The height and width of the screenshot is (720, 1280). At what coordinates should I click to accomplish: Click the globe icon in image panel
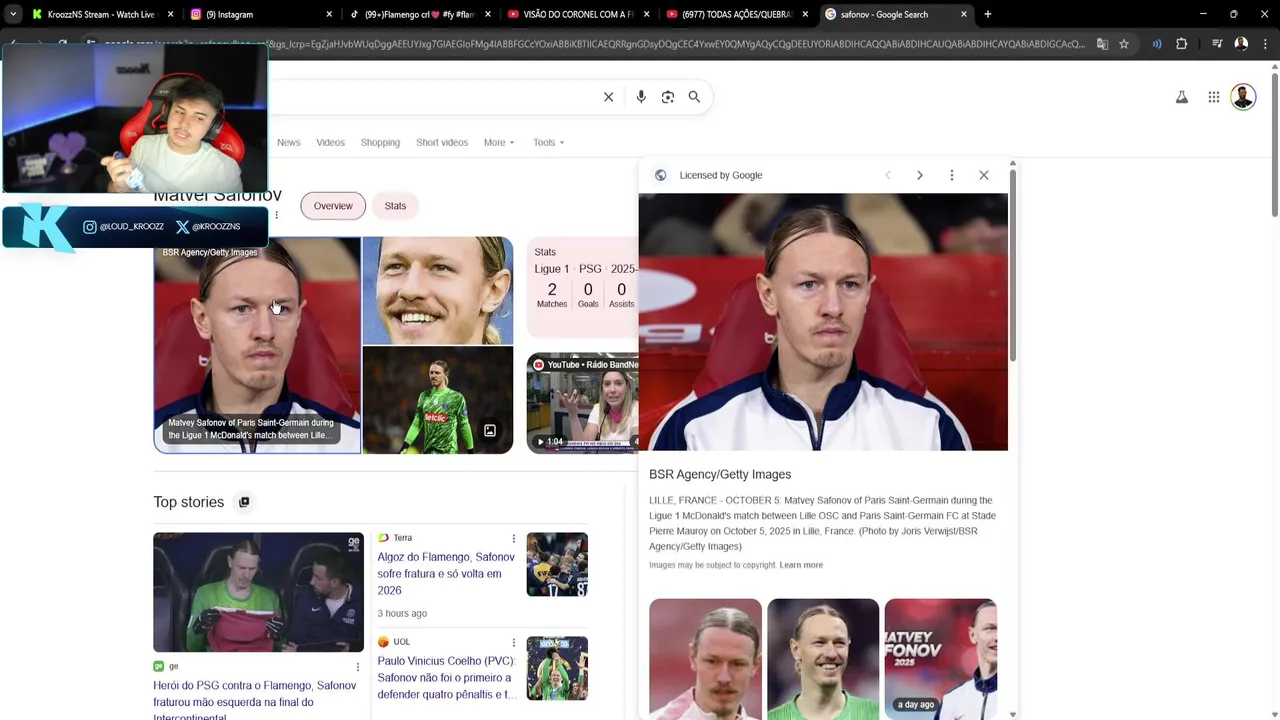(660, 175)
